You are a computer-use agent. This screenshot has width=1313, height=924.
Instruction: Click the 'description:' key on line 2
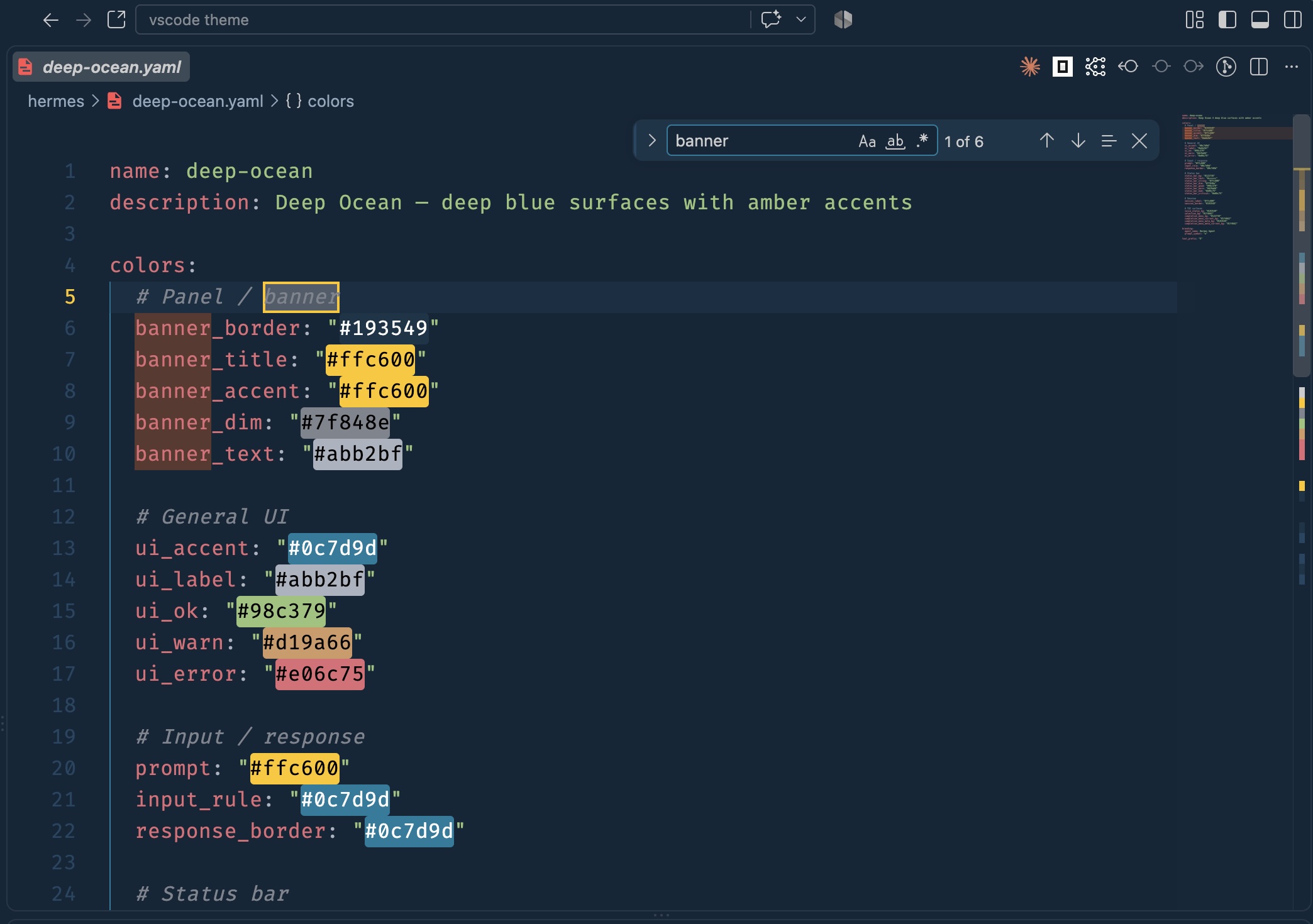pyautogui.click(x=185, y=202)
